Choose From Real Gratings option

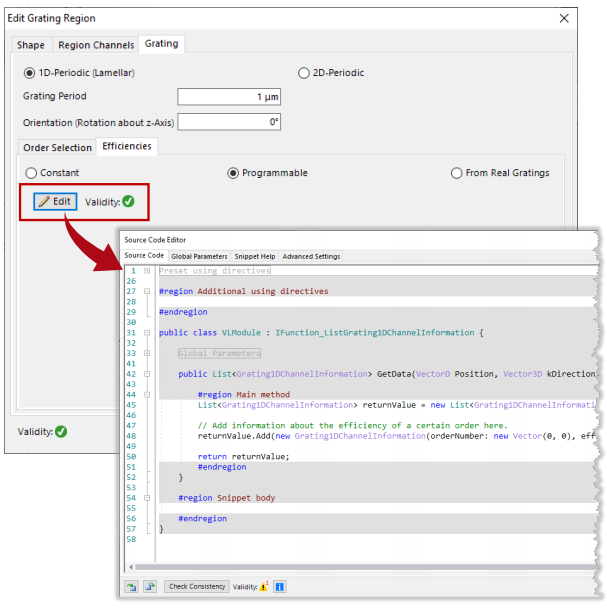(x=457, y=173)
